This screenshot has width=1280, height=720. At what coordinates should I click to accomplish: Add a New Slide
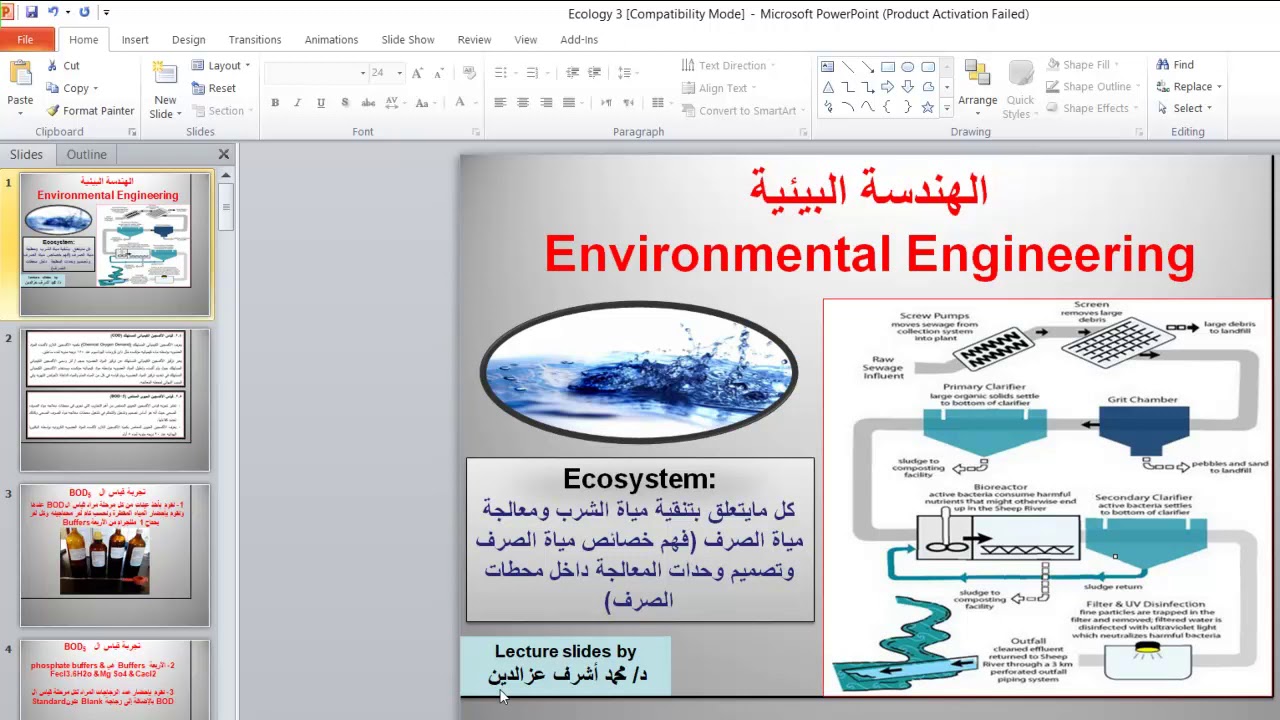click(x=165, y=90)
